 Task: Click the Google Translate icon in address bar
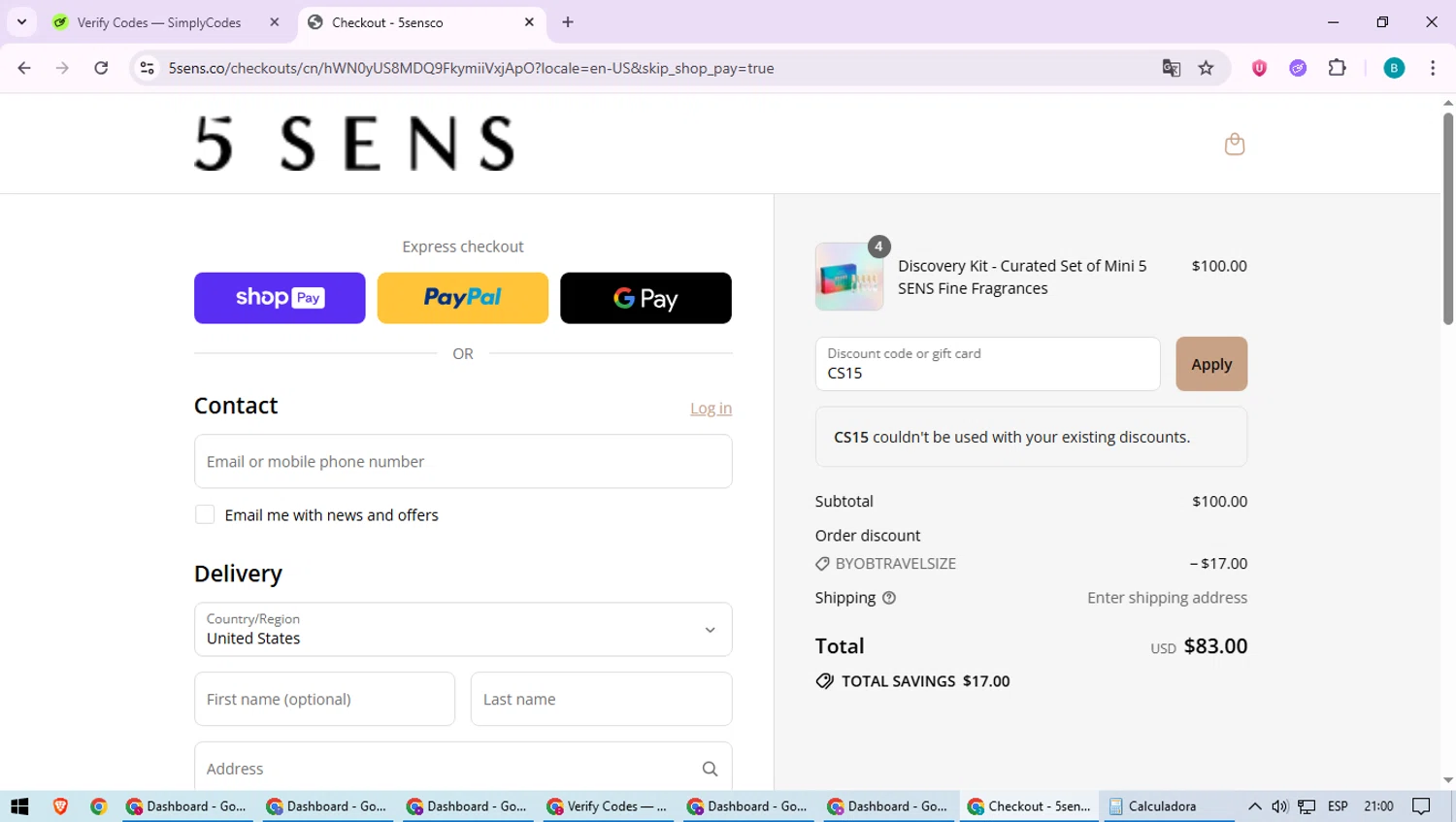[1172, 68]
